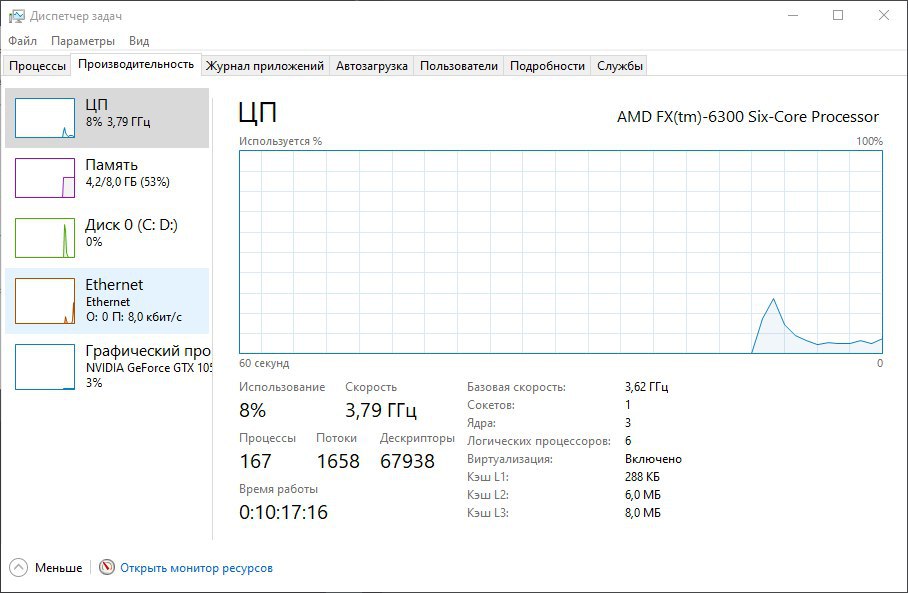Maximize the Диспетчер задач window
Screen dimensions: 908x593
pyautogui.click(x=838, y=16)
